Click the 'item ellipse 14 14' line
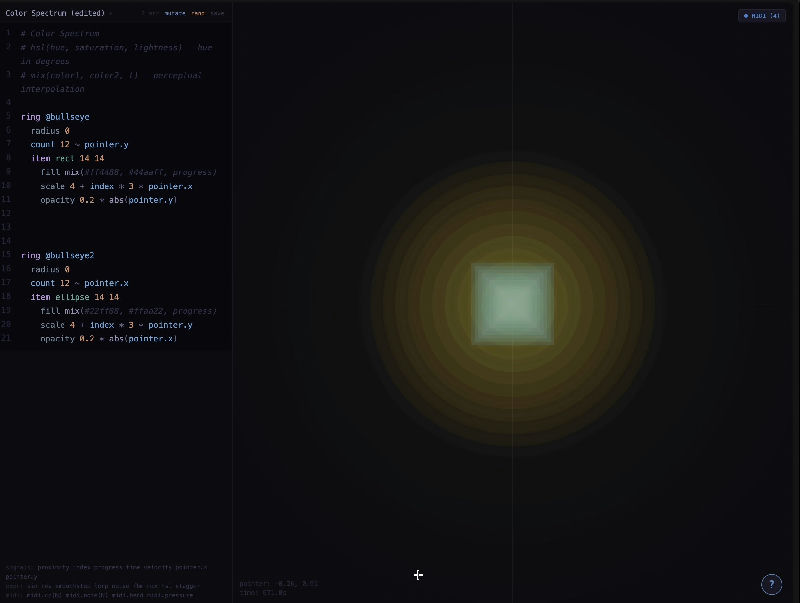Viewport: 800px width, 603px height. (x=74, y=297)
